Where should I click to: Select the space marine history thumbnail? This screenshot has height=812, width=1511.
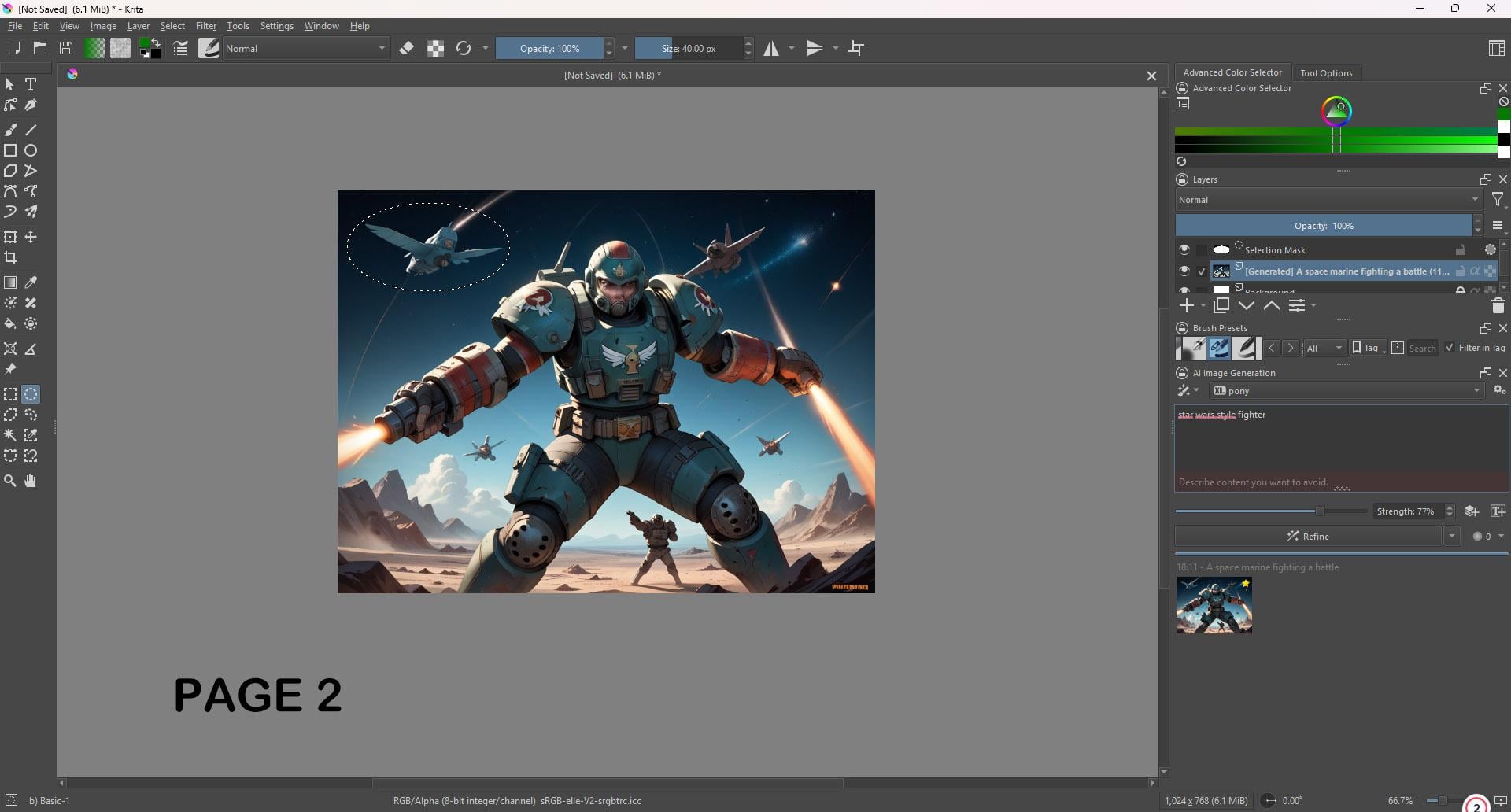[x=1214, y=606]
